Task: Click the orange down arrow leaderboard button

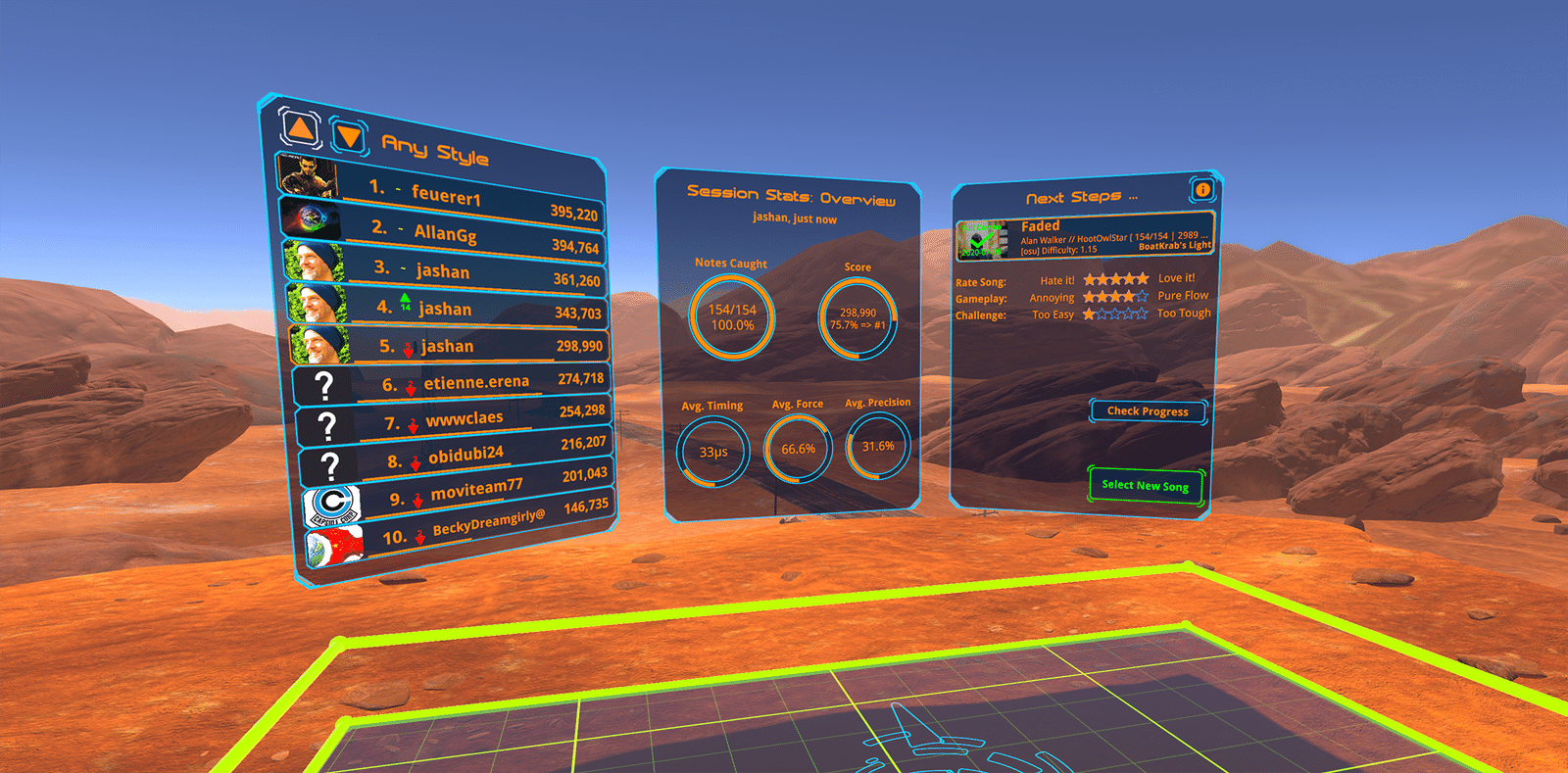Action: [x=349, y=136]
